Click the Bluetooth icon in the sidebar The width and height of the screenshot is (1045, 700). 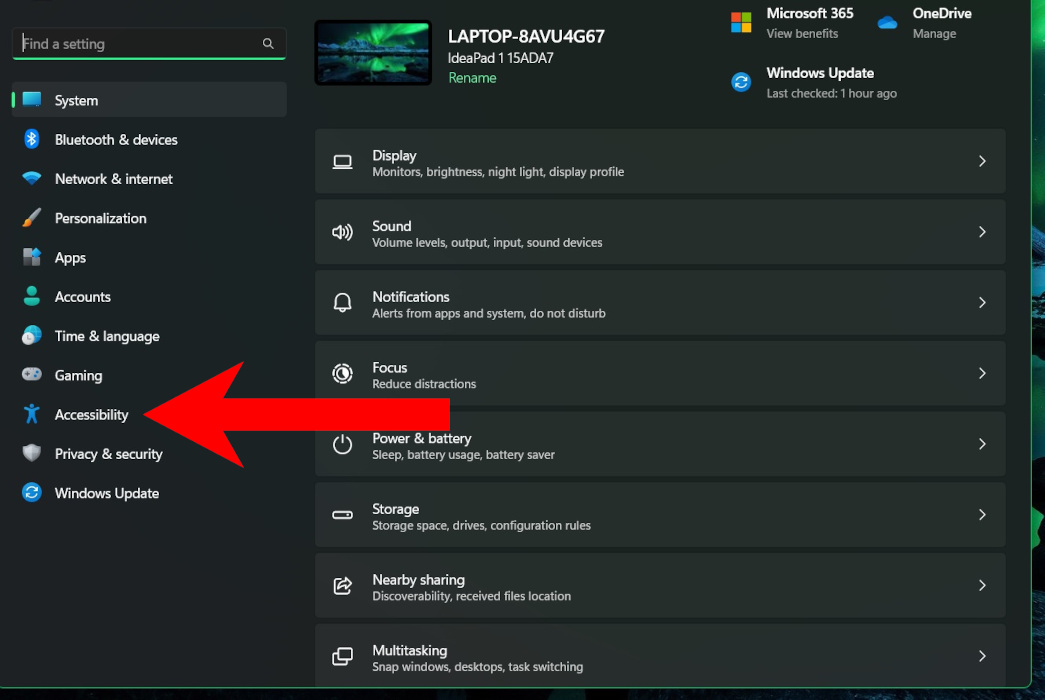[30, 139]
